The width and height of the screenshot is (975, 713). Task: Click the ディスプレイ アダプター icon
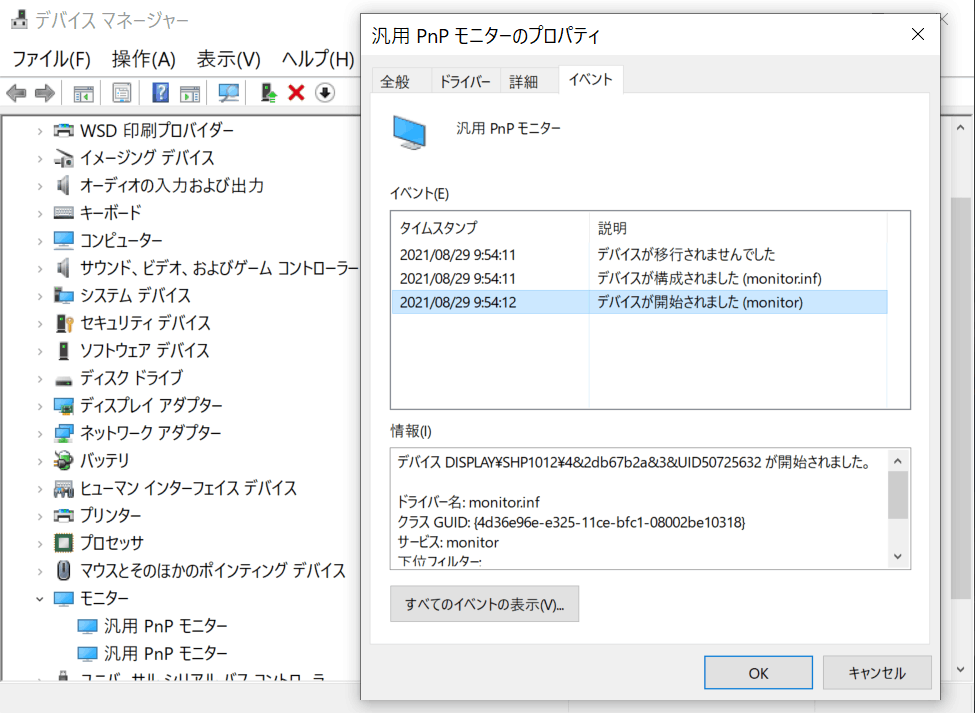tap(63, 405)
